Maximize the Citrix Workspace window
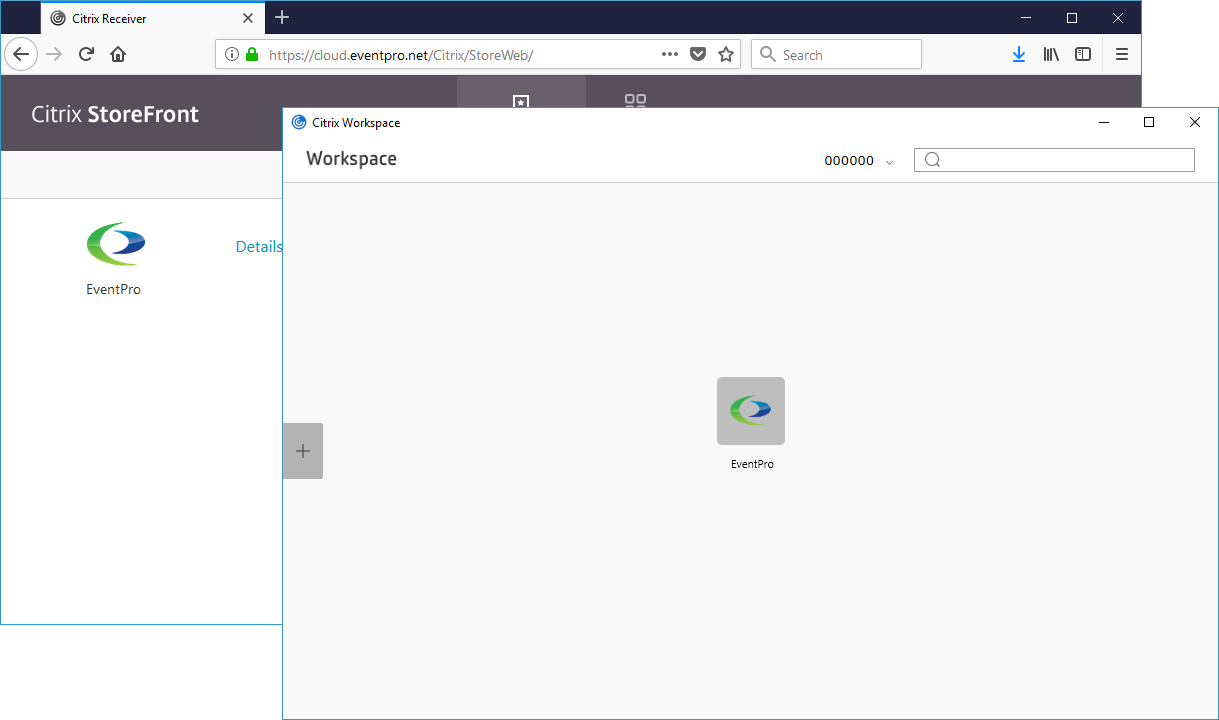This screenshot has height=720, width=1219. [1149, 122]
